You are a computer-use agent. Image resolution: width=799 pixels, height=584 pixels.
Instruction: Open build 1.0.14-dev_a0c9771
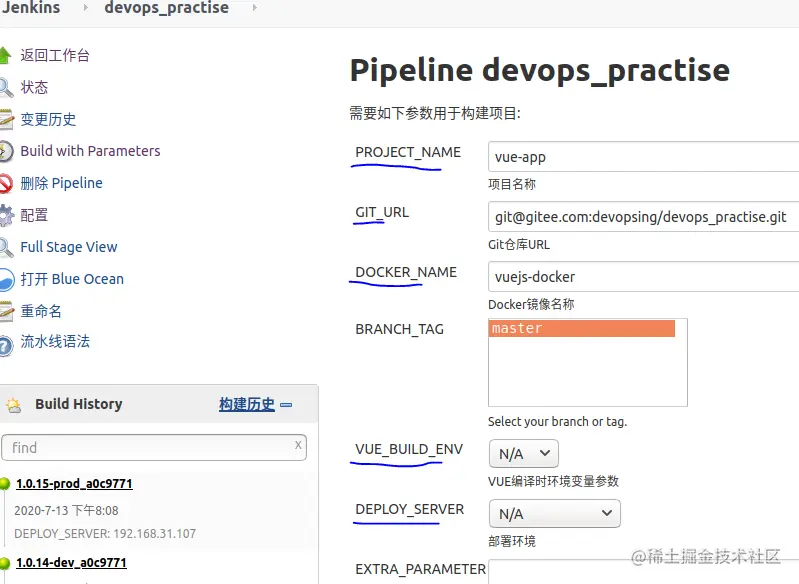(x=71, y=563)
